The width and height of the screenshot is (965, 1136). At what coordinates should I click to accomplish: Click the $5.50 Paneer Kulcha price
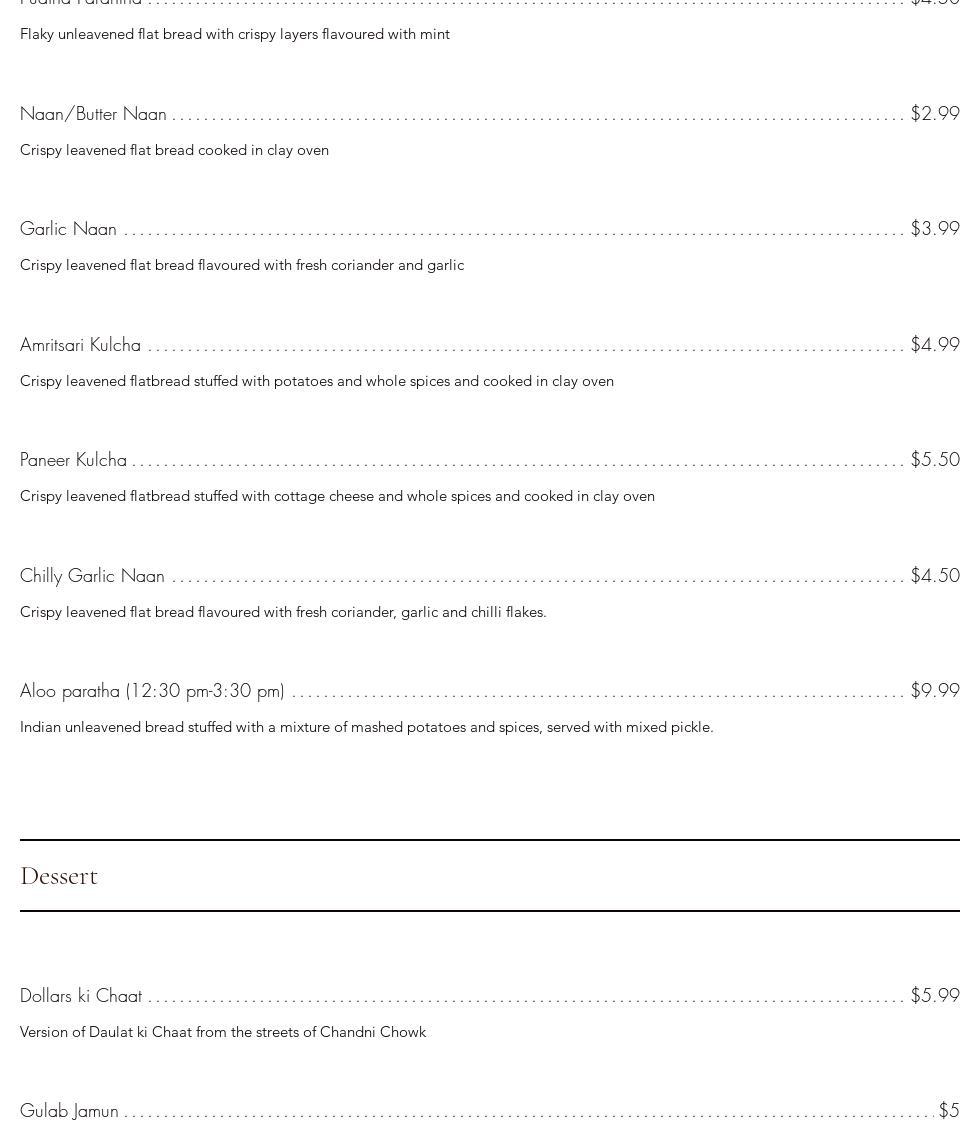[934, 460]
